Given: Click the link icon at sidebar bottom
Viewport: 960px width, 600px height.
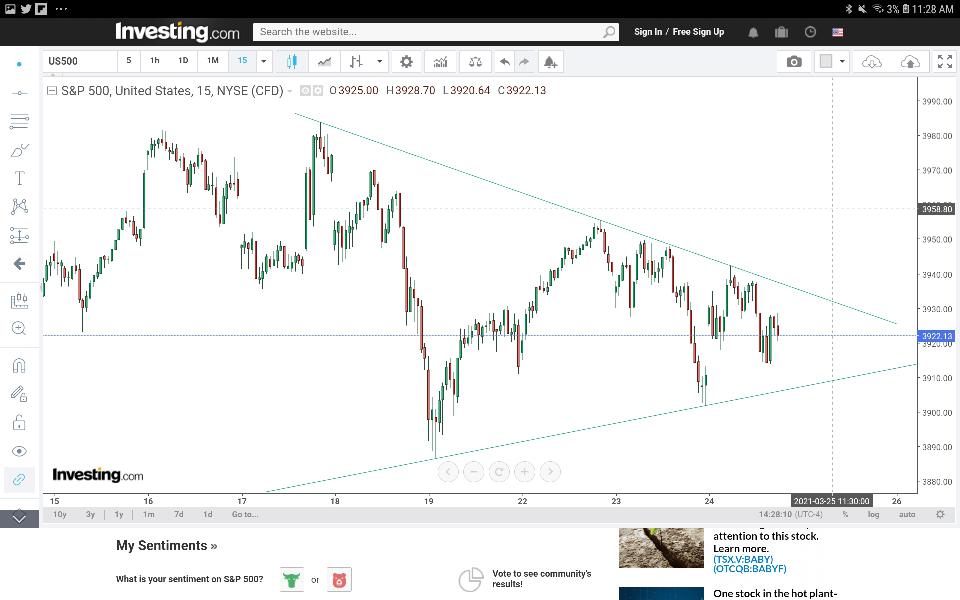Looking at the screenshot, I should coord(19,479).
